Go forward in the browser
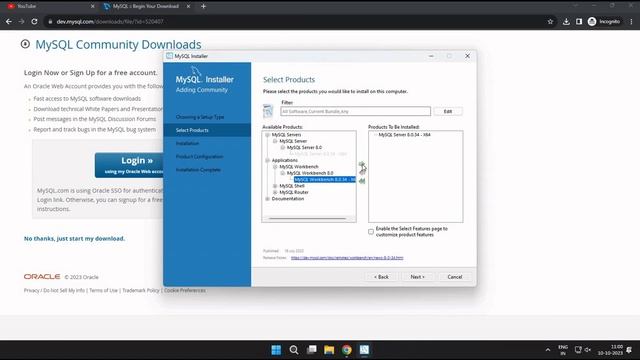The image size is (640, 360). coord(21,21)
